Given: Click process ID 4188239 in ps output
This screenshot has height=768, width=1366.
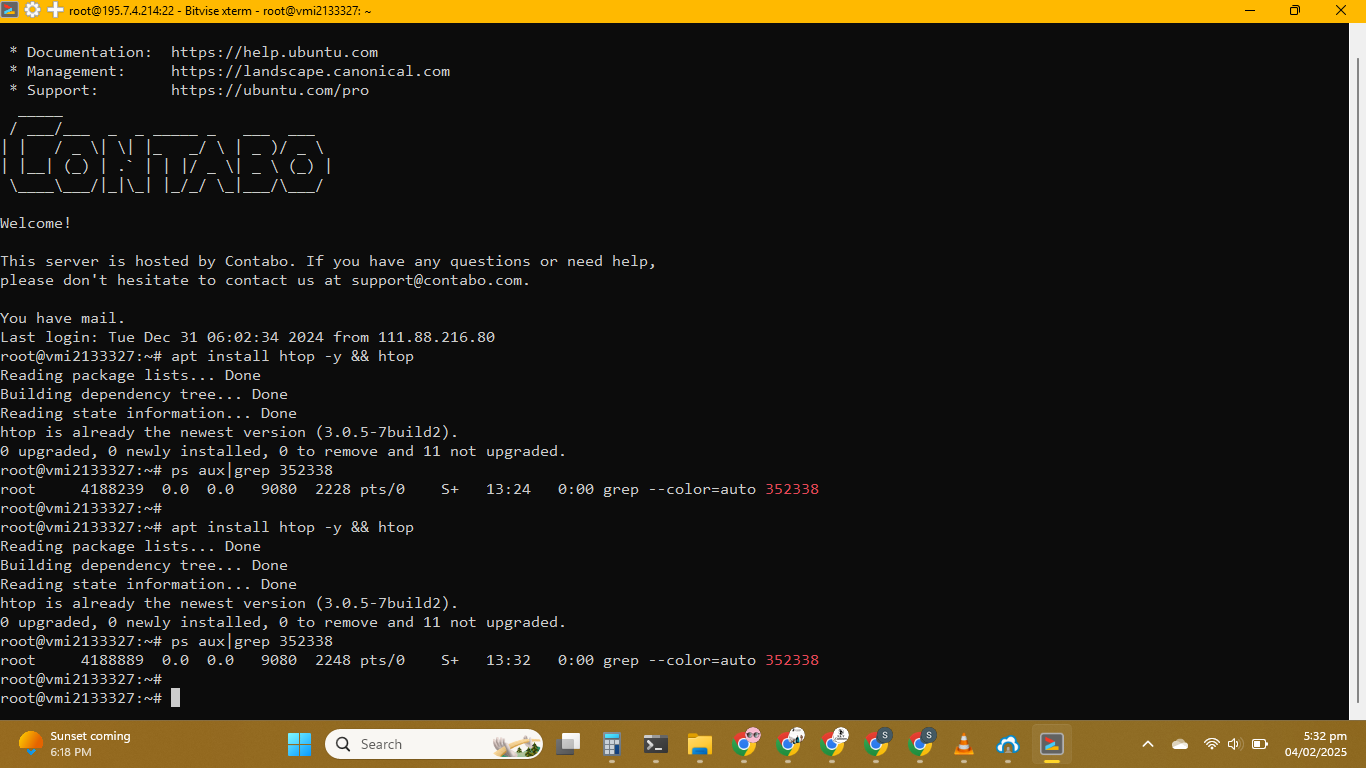Looking at the screenshot, I should tap(112, 489).
